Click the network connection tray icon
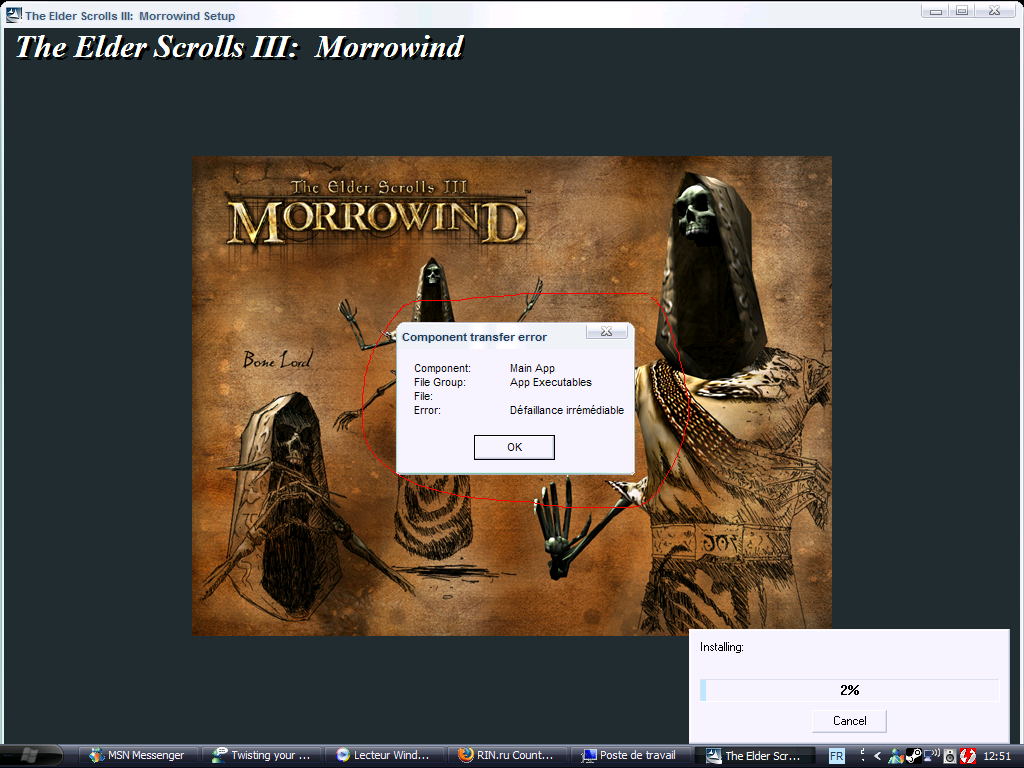Viewport: 1024px width, 768px height. [x=931, y=756]
